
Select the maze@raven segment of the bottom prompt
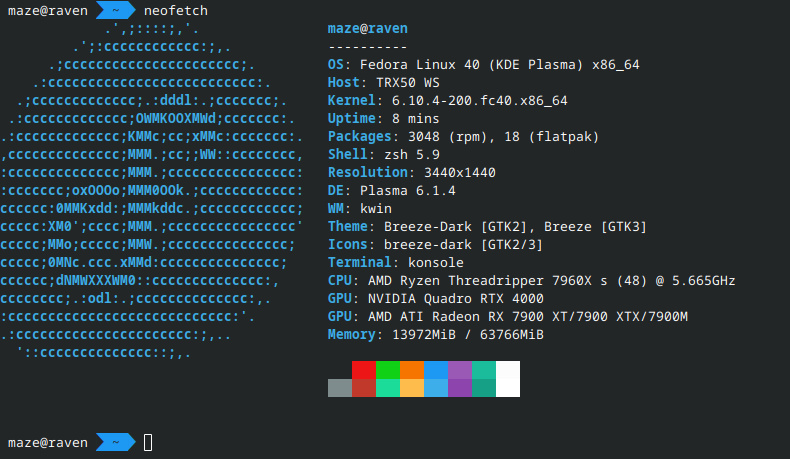coord(46,442)
